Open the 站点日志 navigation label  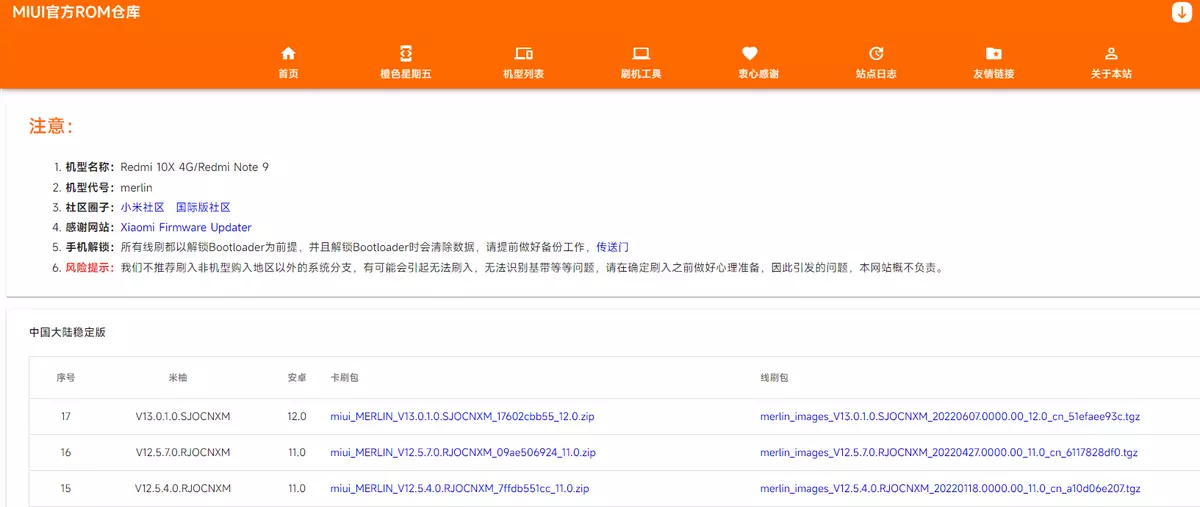point(876,74)
